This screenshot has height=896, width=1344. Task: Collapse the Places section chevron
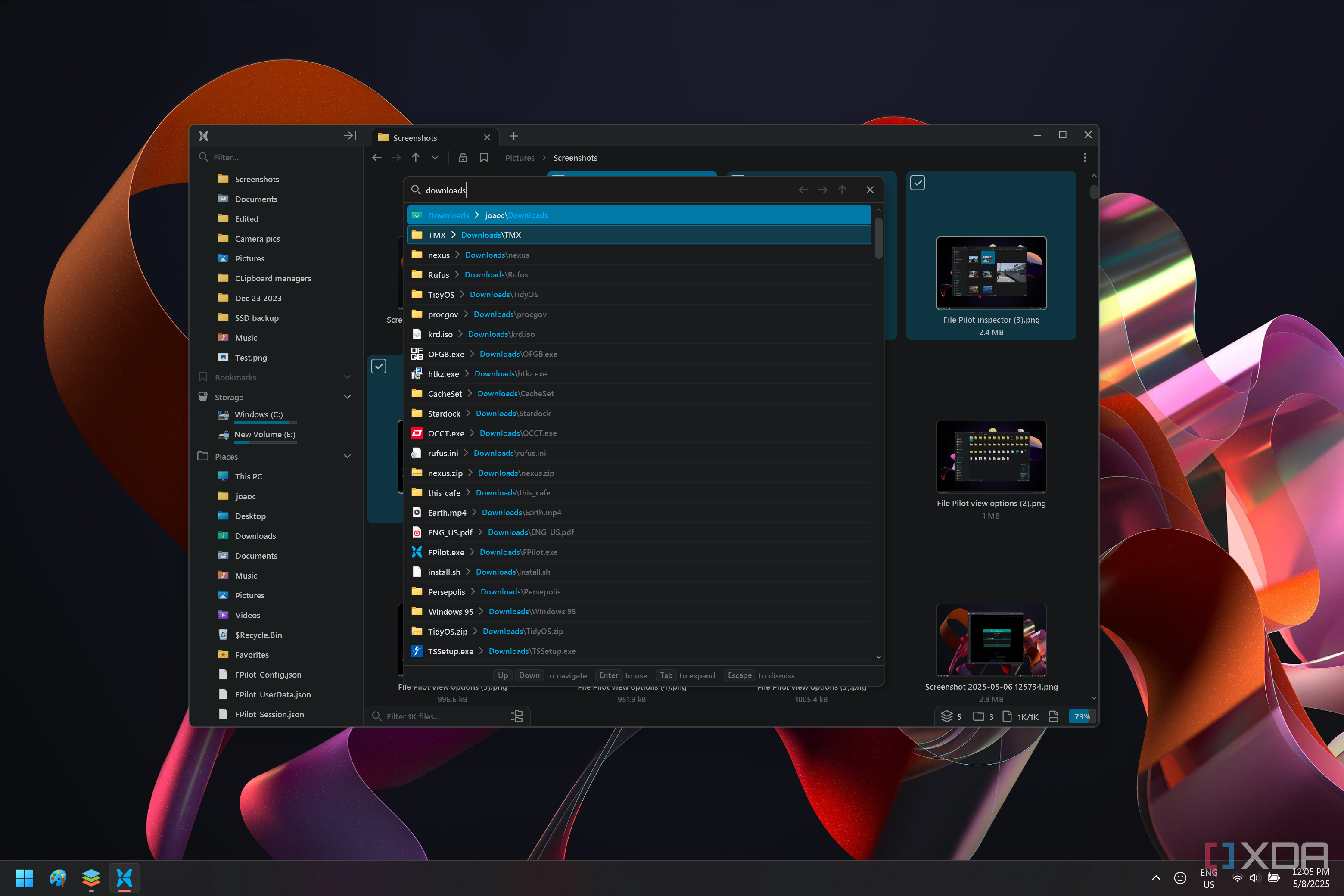(347, 457)
